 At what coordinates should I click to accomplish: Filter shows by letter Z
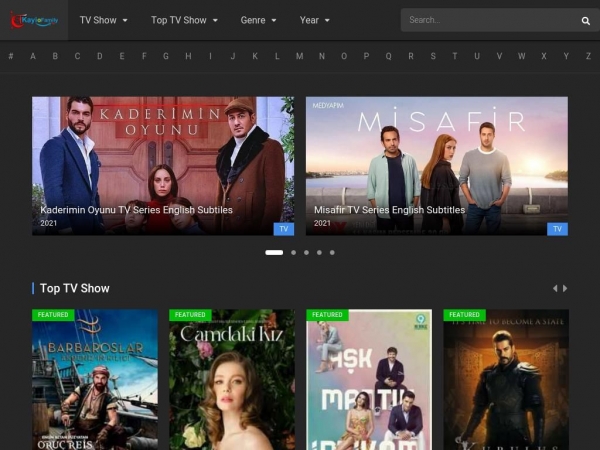click(588, 56)
